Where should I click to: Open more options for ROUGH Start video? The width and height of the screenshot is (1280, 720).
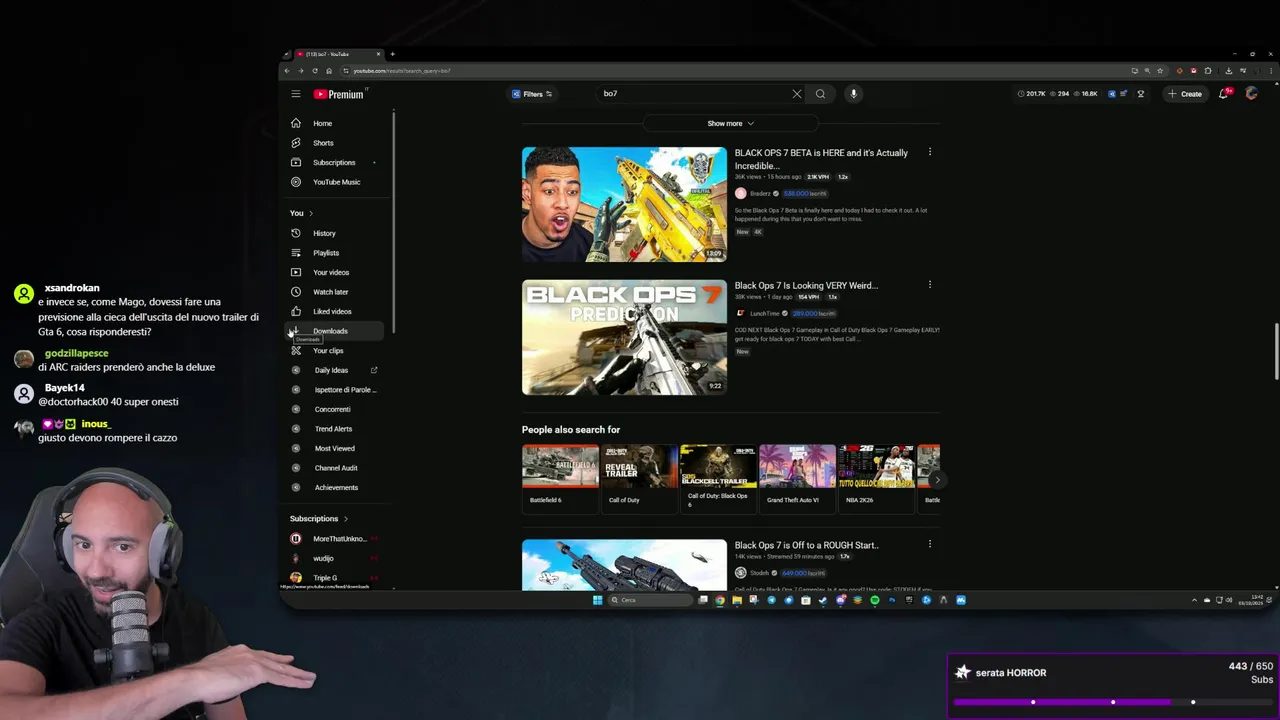[930, 544]
